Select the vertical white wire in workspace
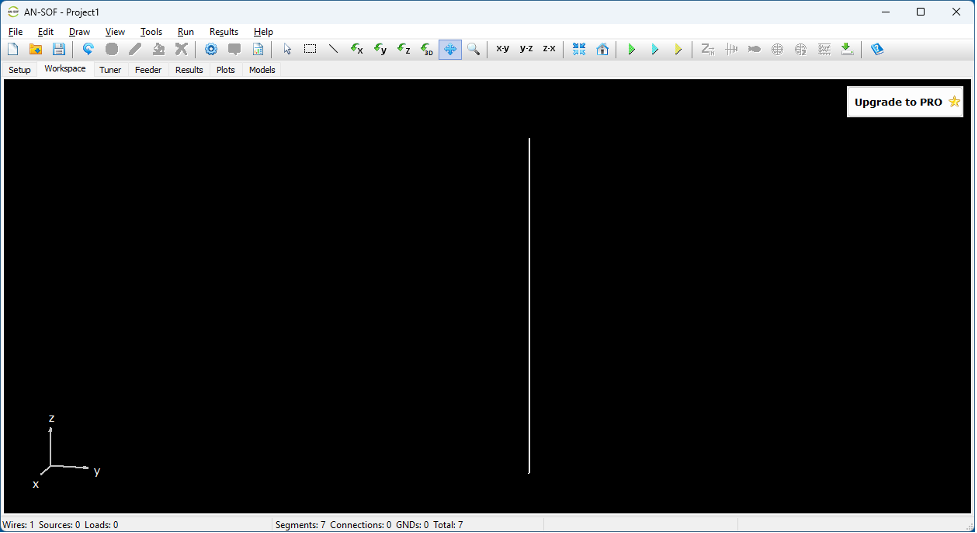This screenshot has width=977, height=533. point(529,305)
